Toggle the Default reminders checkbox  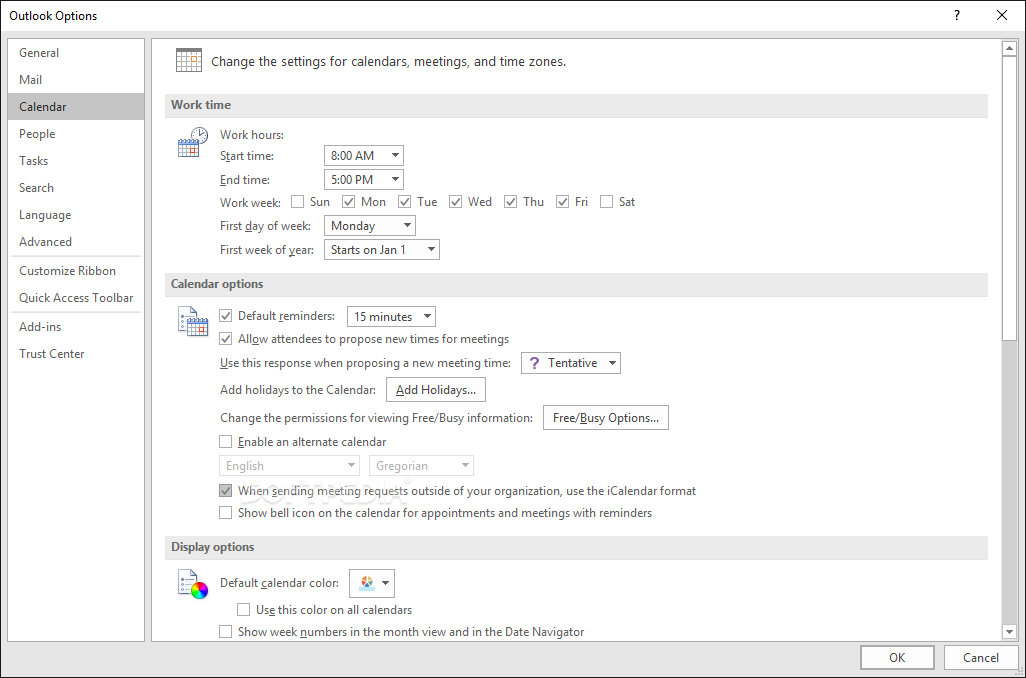tap(226, 315)
